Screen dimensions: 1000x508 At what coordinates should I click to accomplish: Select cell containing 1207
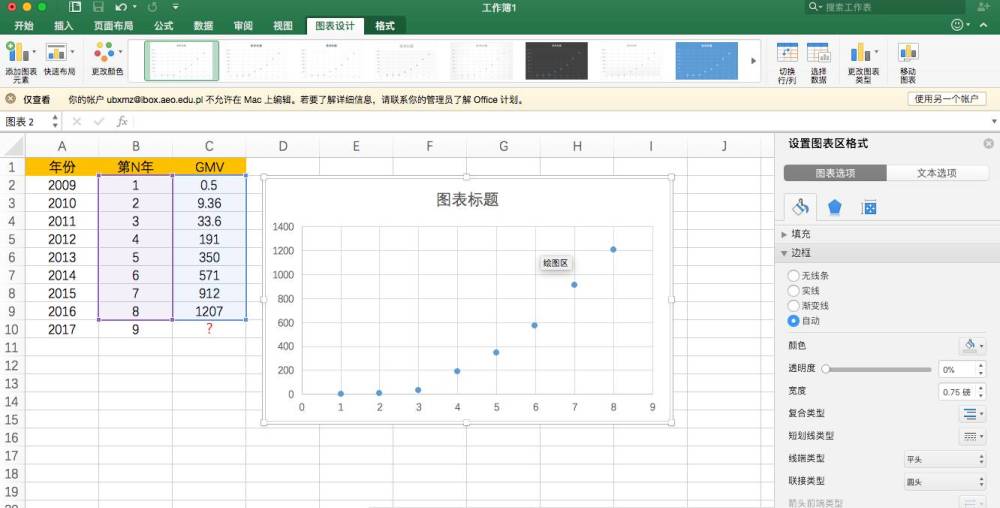pyautogui.click(x=209, y=311)
